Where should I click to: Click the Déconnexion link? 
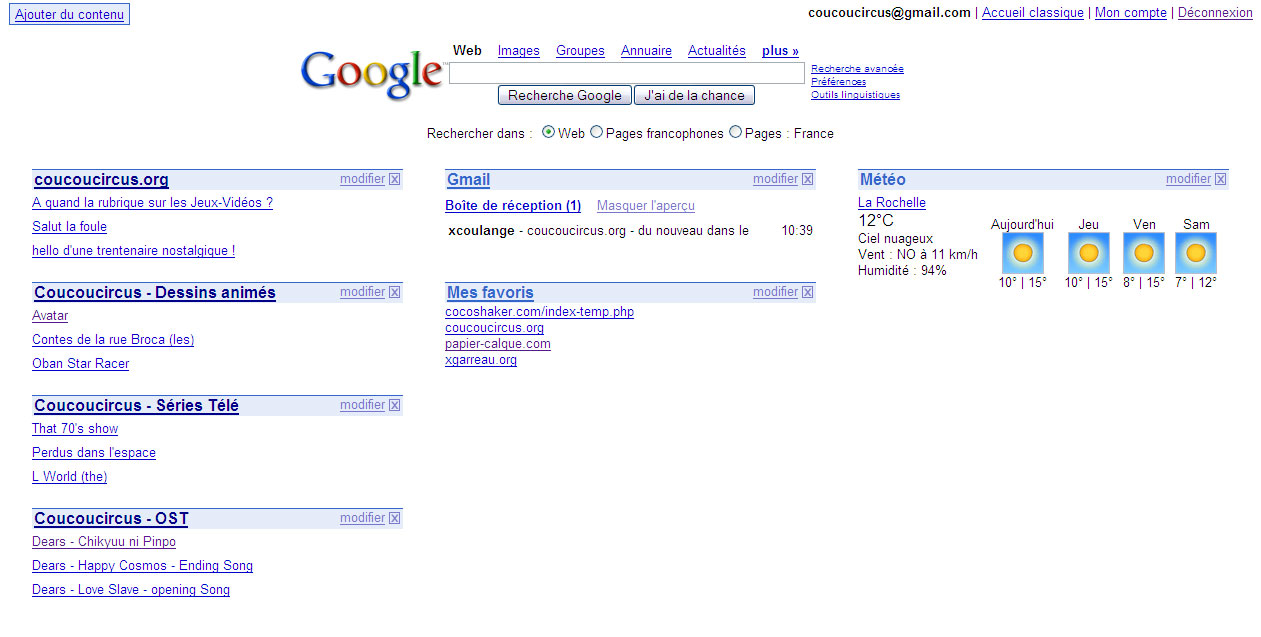pyautogui.click(x=1215, y=13)
